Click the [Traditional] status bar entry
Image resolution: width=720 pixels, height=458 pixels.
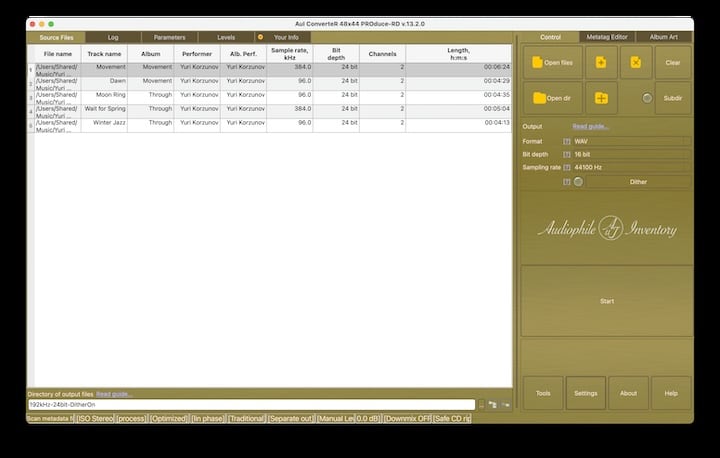point(246,418)
